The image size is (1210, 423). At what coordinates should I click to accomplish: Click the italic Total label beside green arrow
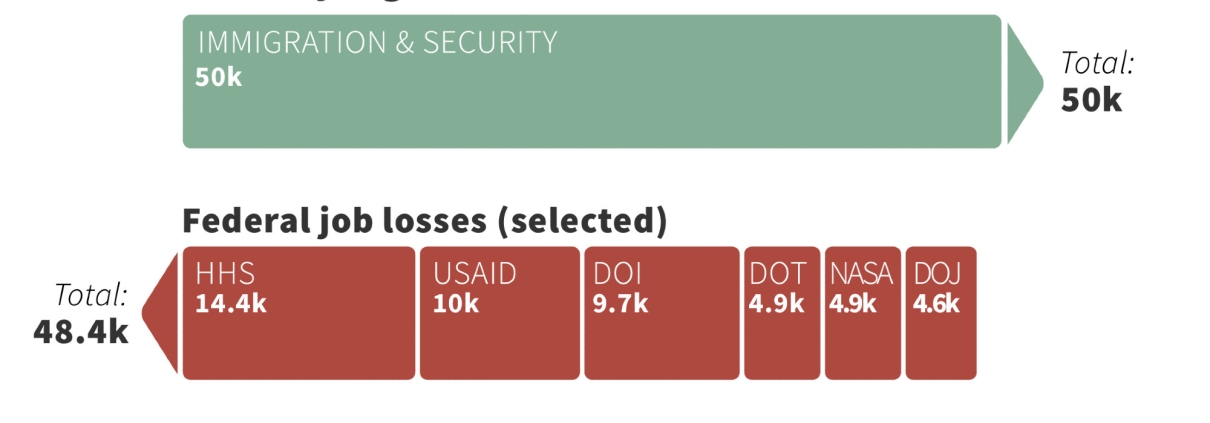(x=1097, y=63)
